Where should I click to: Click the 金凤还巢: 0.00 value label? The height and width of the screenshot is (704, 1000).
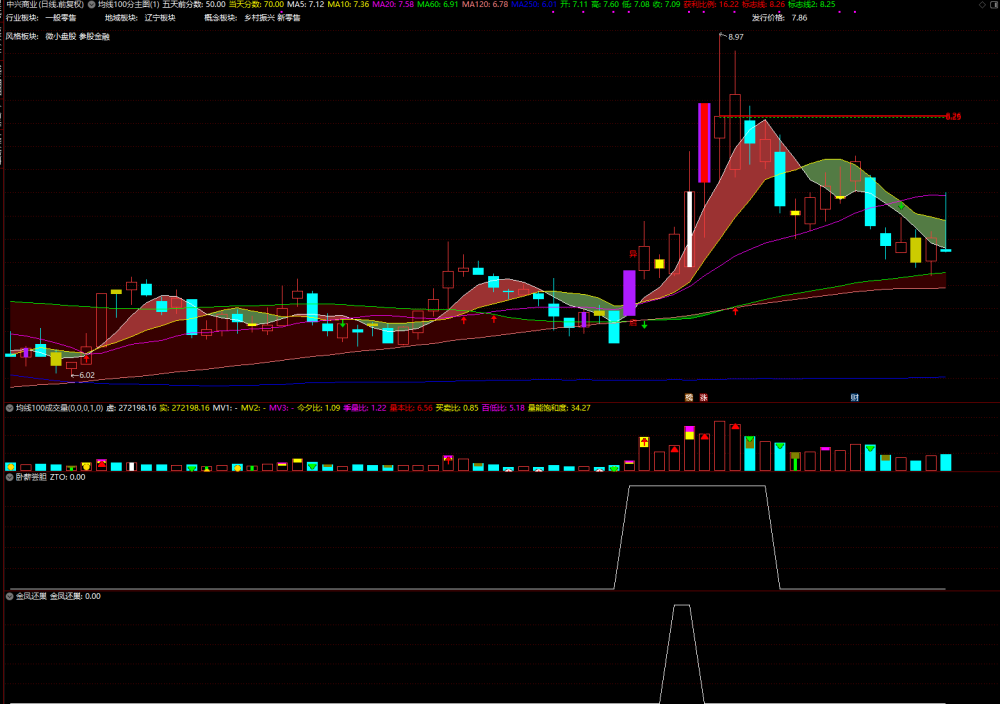[x=75, y=596]
